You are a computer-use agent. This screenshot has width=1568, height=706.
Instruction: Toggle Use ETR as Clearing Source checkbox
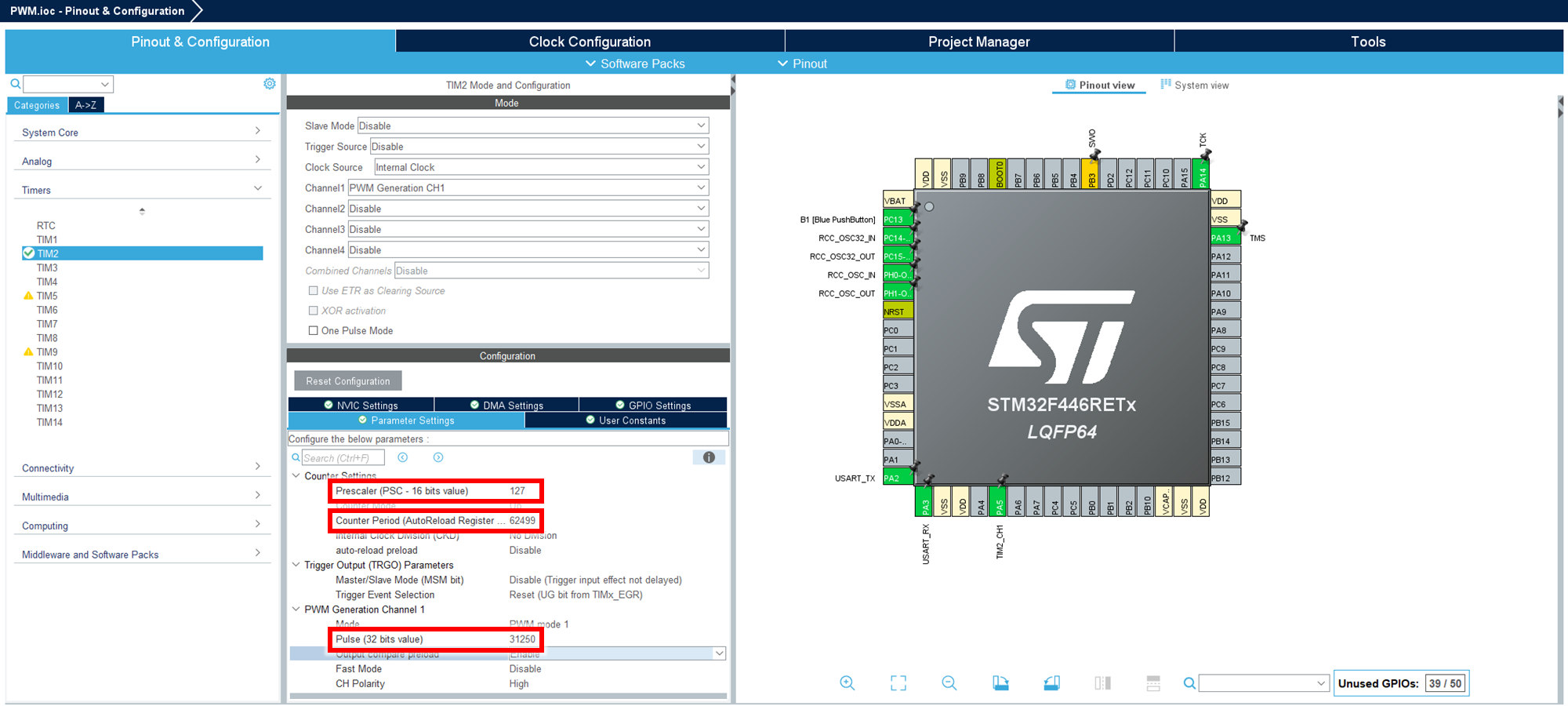click(313, 290)
